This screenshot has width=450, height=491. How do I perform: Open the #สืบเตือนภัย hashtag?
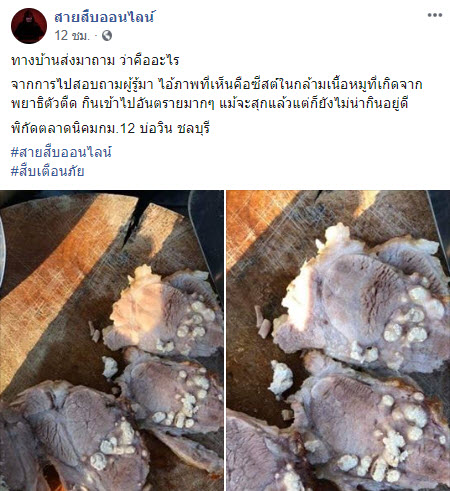tap(48, 171)
